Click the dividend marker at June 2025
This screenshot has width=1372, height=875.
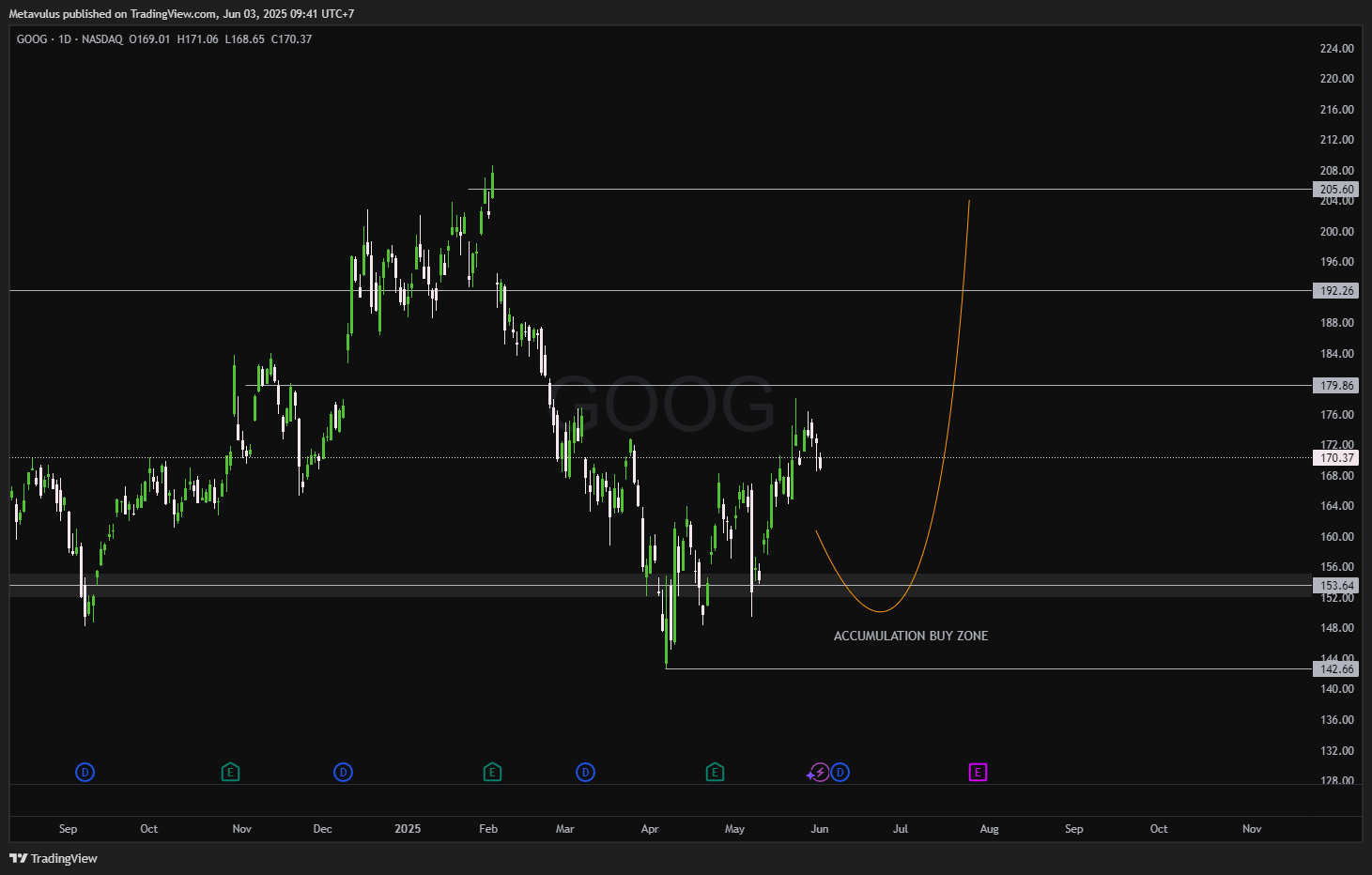[x=840, y=773]
